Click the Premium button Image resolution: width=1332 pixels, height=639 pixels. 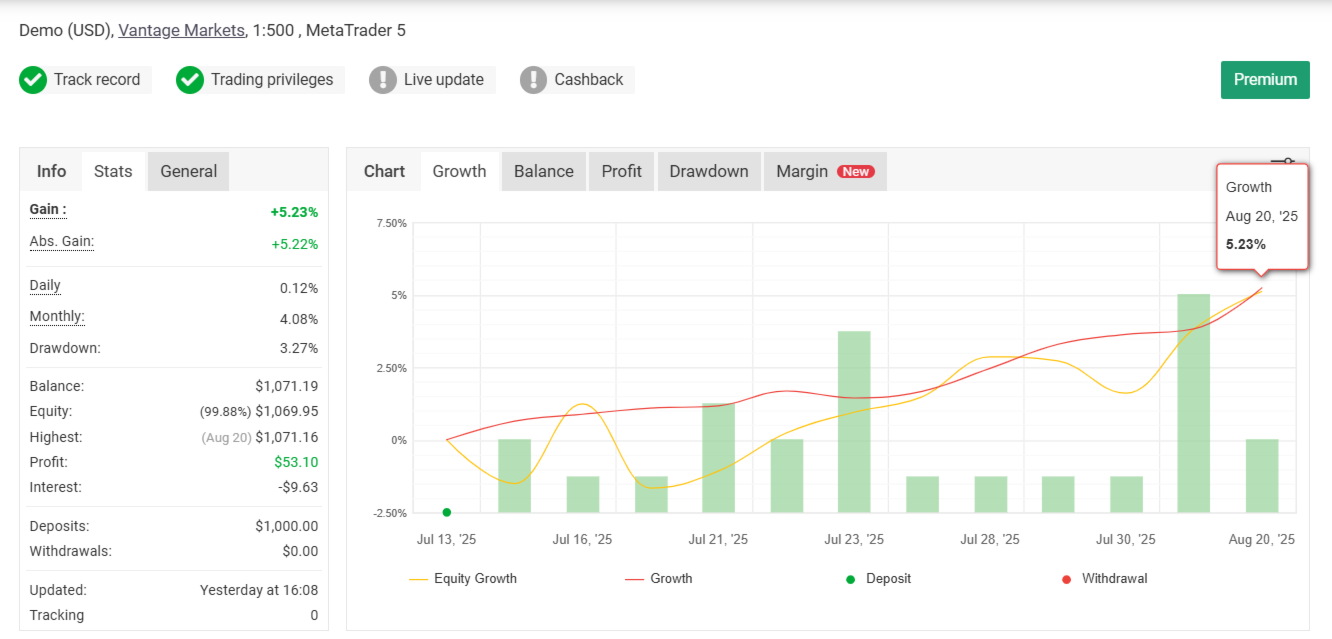click(1265, 80)
